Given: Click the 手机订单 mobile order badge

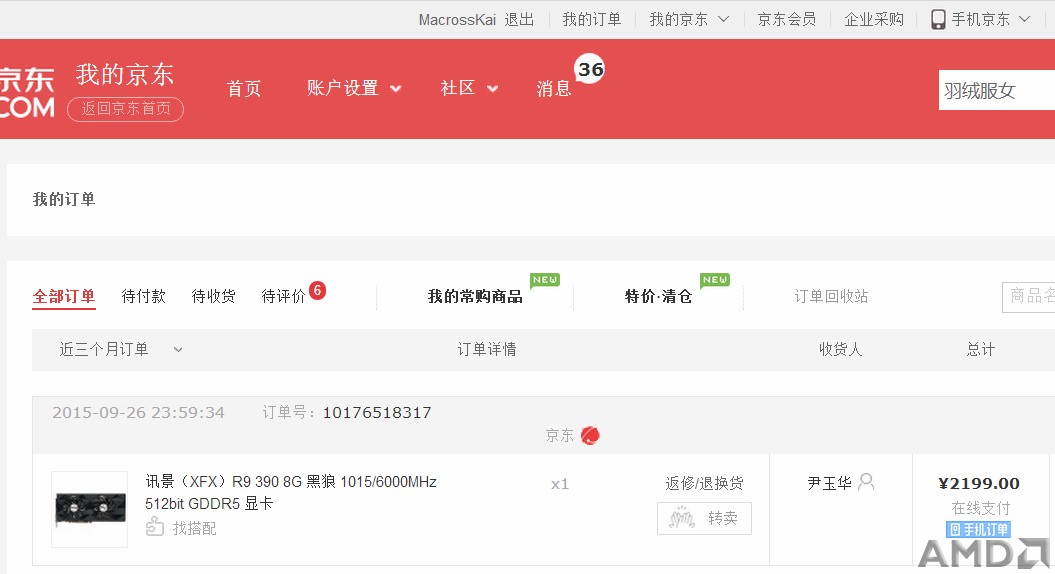Looking at the screenshot, I should click(x=979, y=530).
